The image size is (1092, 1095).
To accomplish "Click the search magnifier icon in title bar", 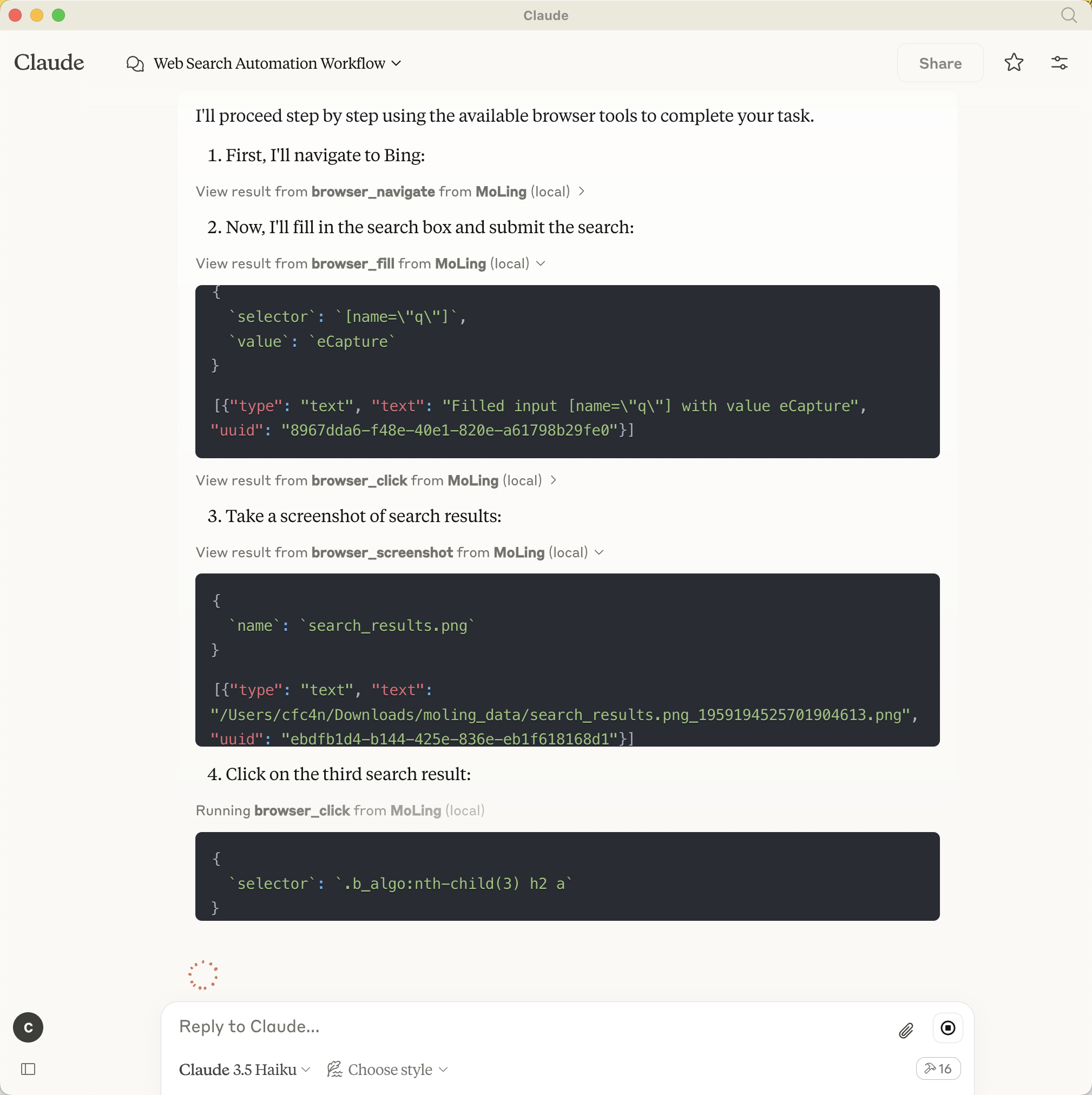I will [x=1068, y=15].
